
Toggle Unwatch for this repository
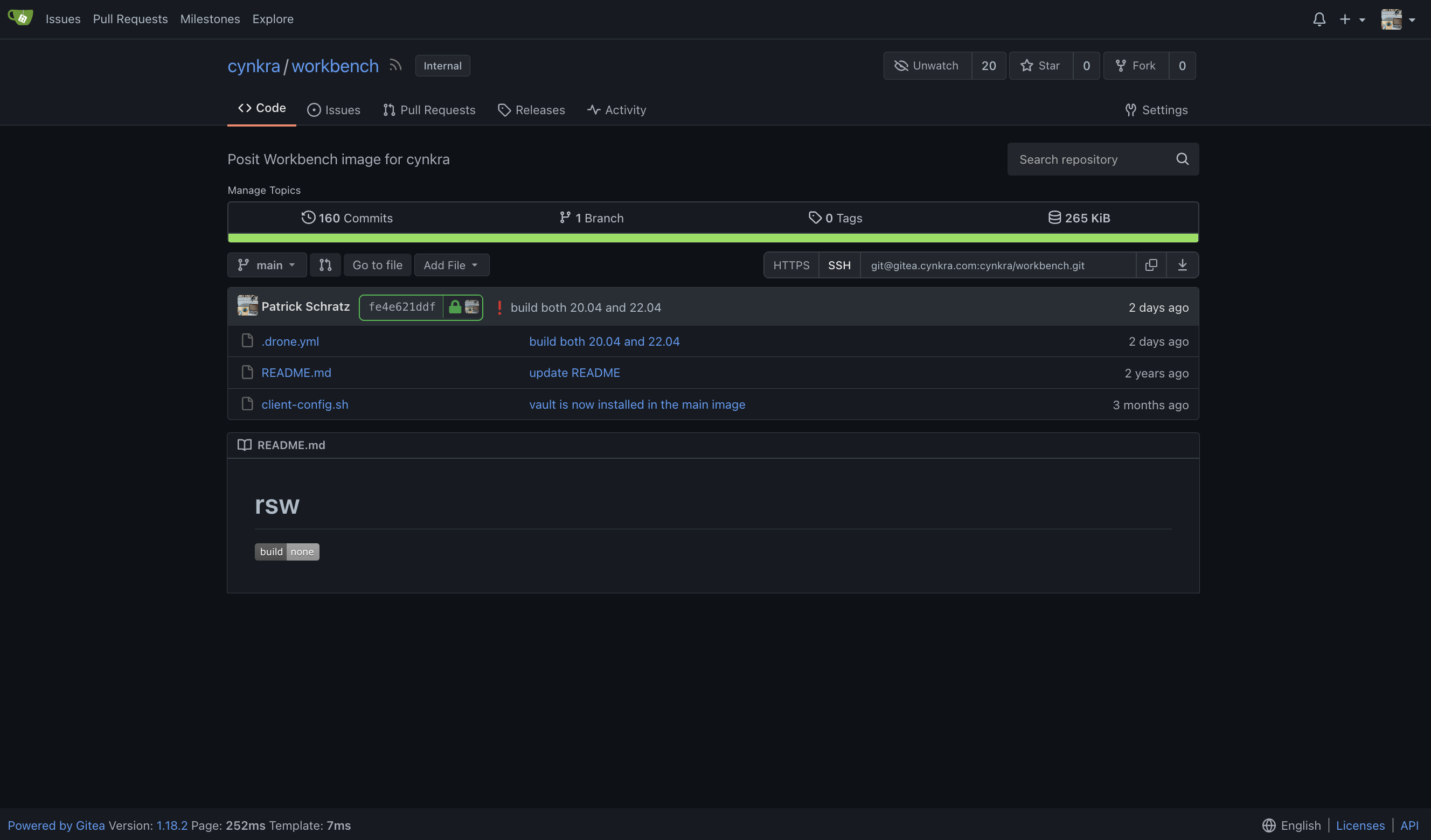click(927, 66)
